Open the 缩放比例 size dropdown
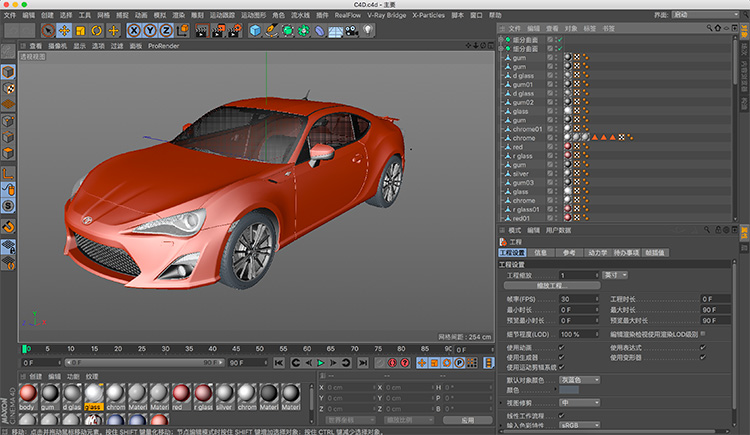 pos(409,420)
